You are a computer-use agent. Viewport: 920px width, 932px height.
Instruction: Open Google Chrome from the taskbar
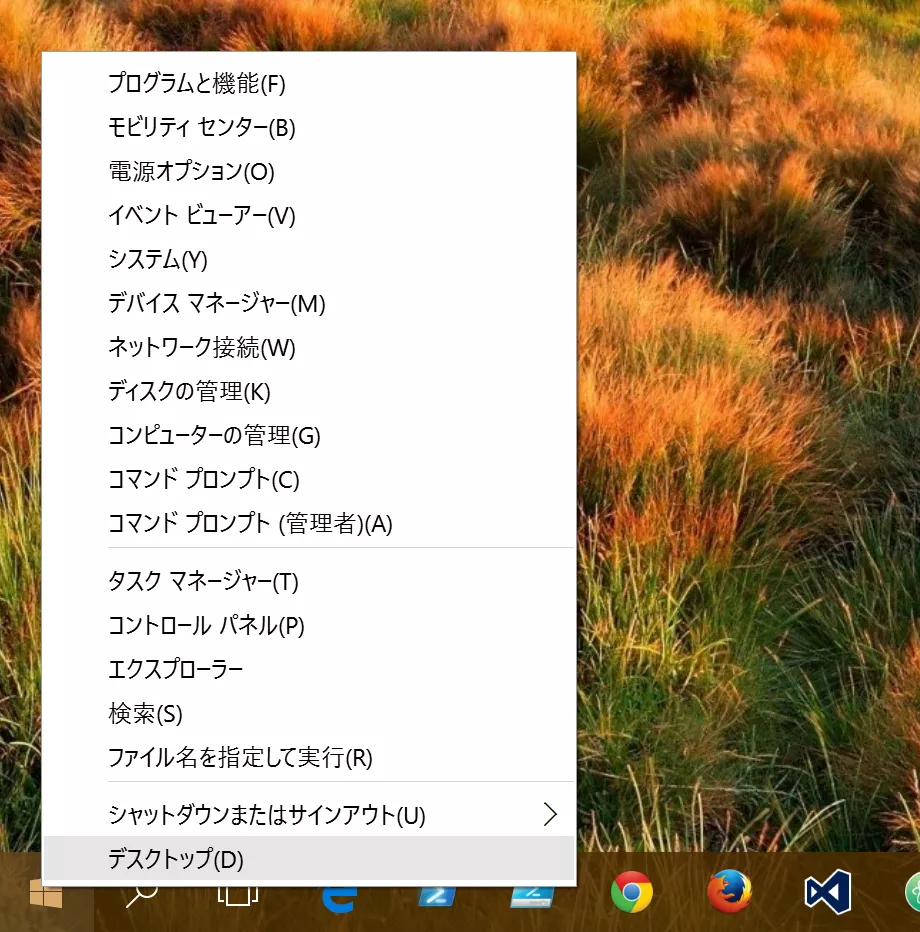click(632, 892)
